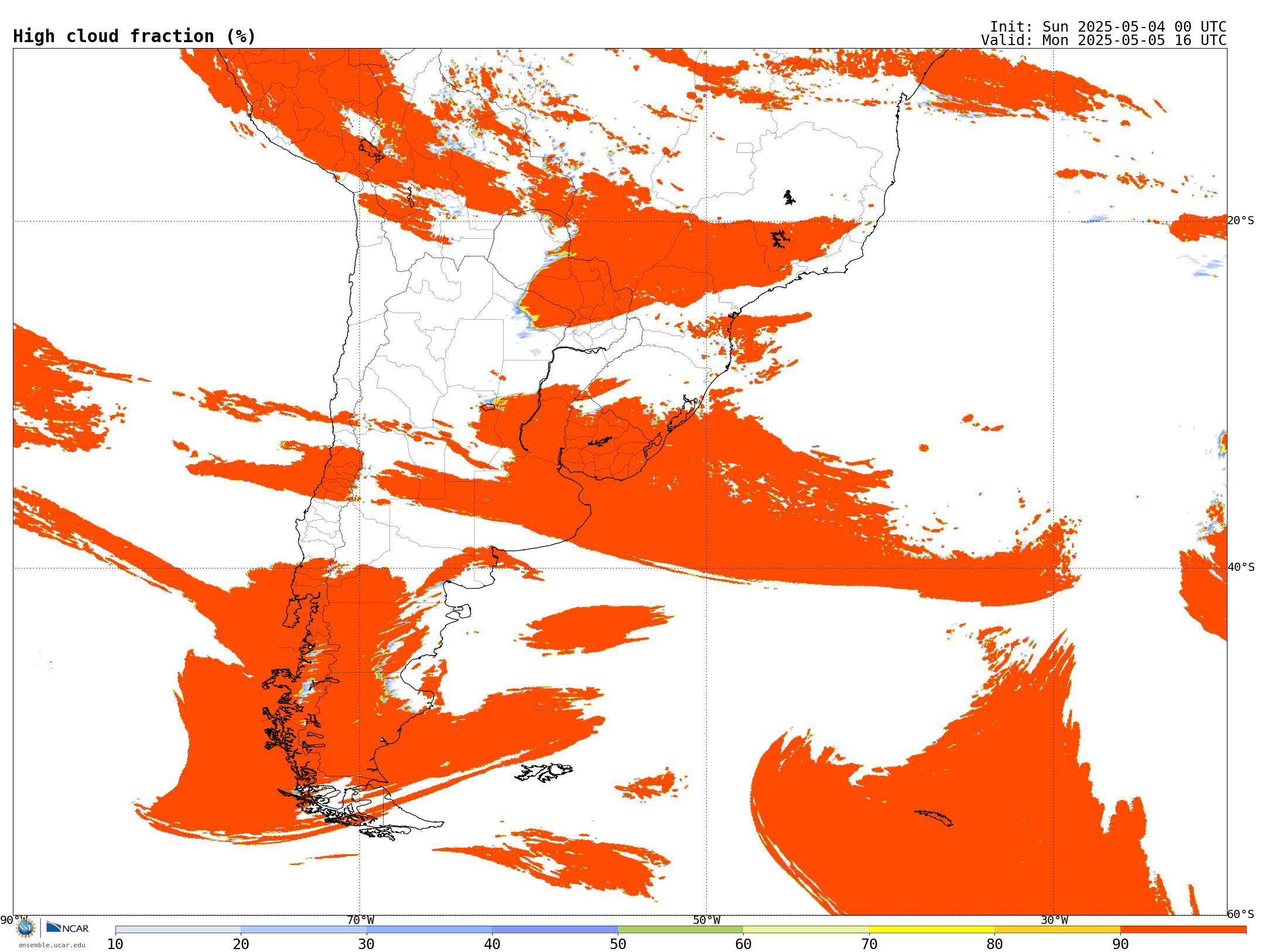Click the 60°S latitude label
The height and width of the screenshot is (952, 1265).
pyautogui.click(x=1241, y=915)
